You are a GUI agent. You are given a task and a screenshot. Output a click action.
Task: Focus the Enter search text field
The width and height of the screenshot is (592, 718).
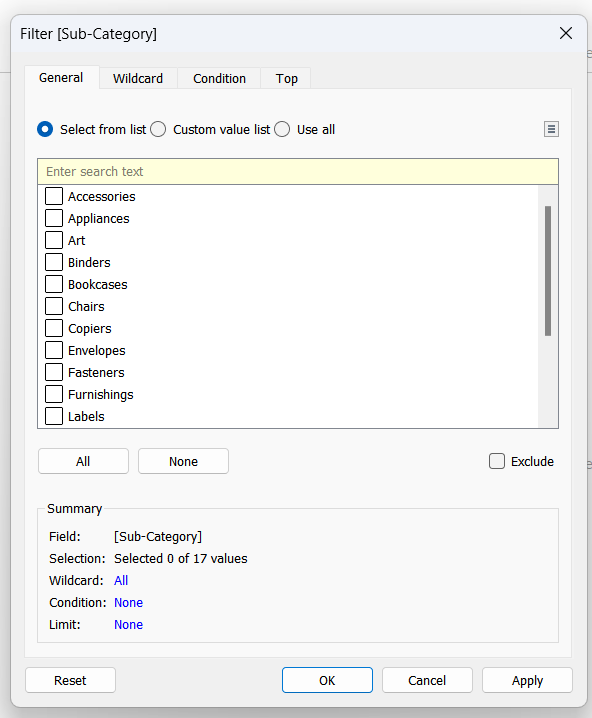[298, 172]
